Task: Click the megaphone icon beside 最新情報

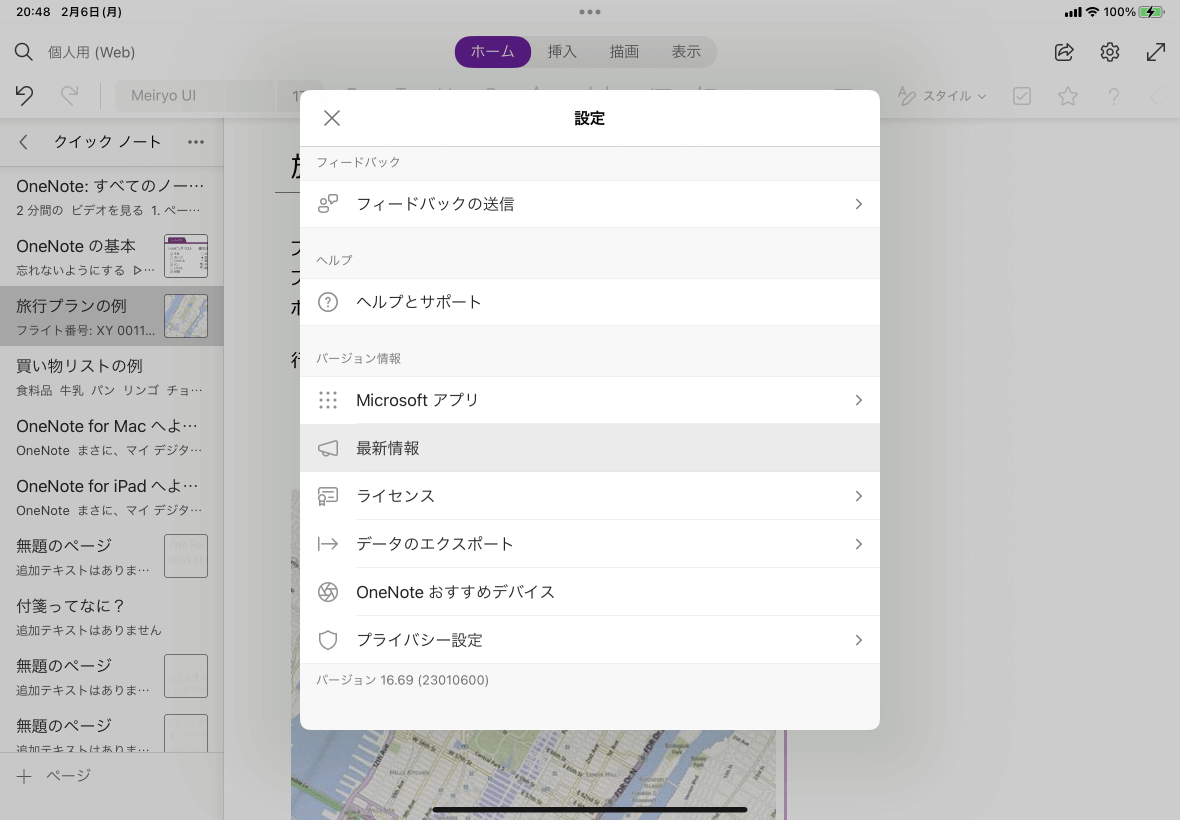Action: pyautogui.click(x=327, y=448)
